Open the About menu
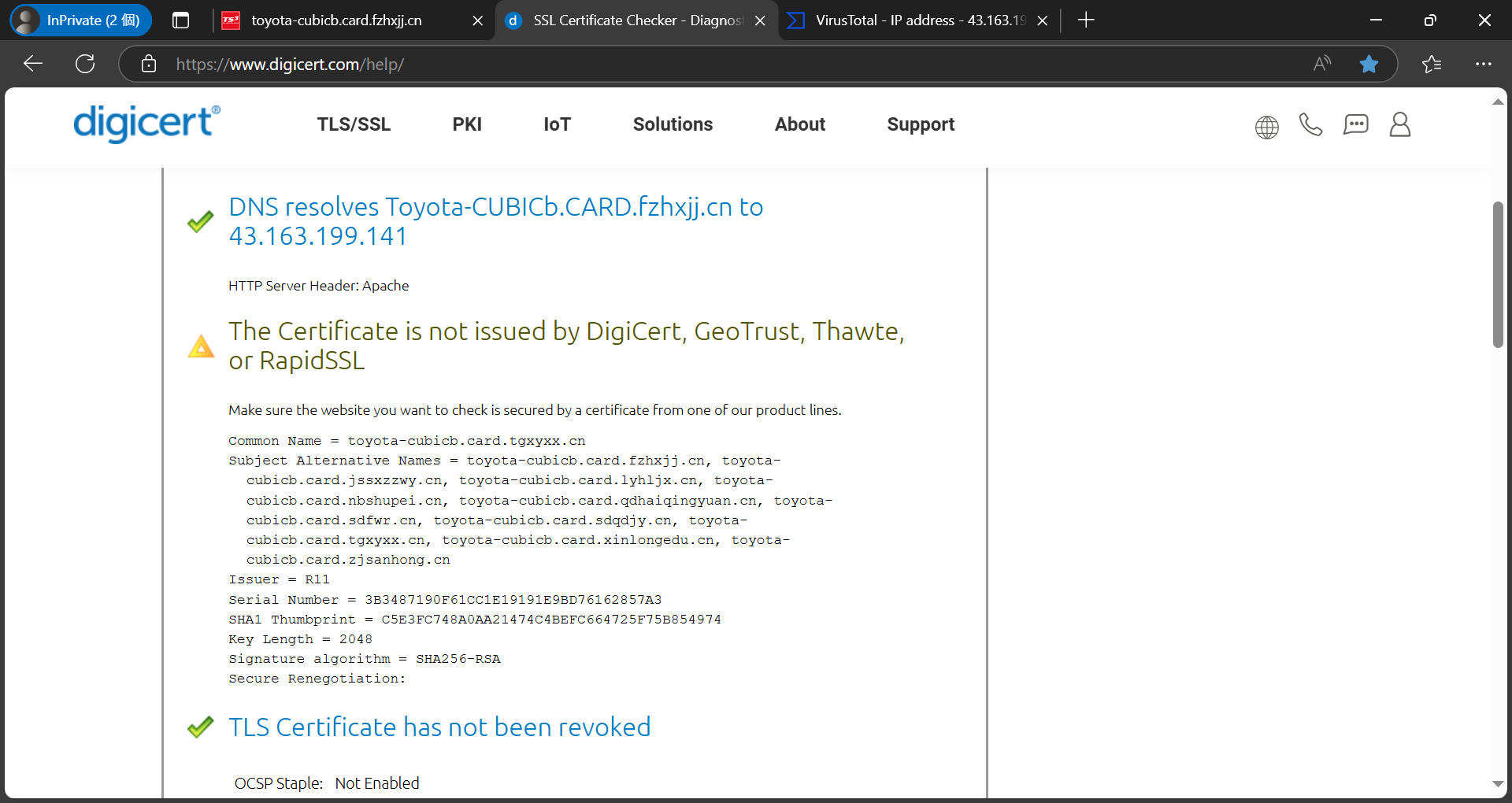Image resolution: width=1512 pixels, height=803 pixels. [x=800, y=124]
